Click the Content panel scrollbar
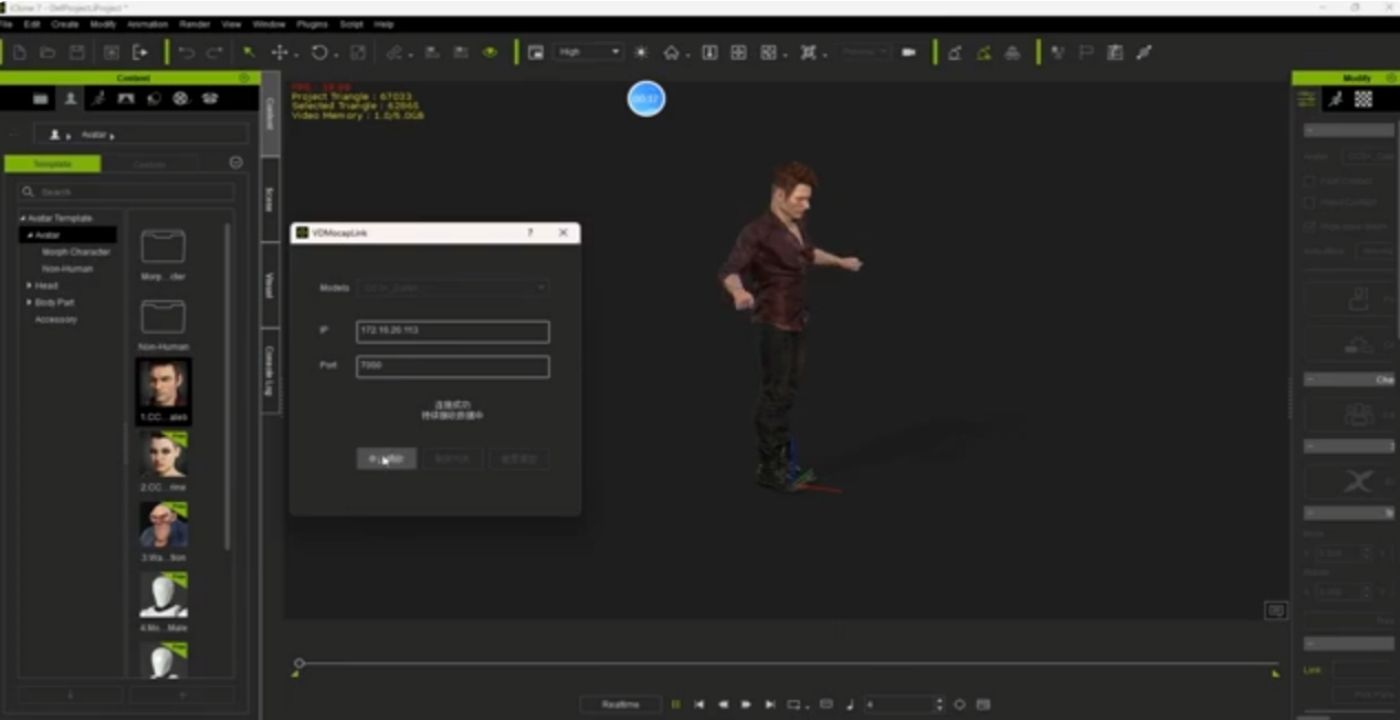1400x720 pixels. click(227, 385)
